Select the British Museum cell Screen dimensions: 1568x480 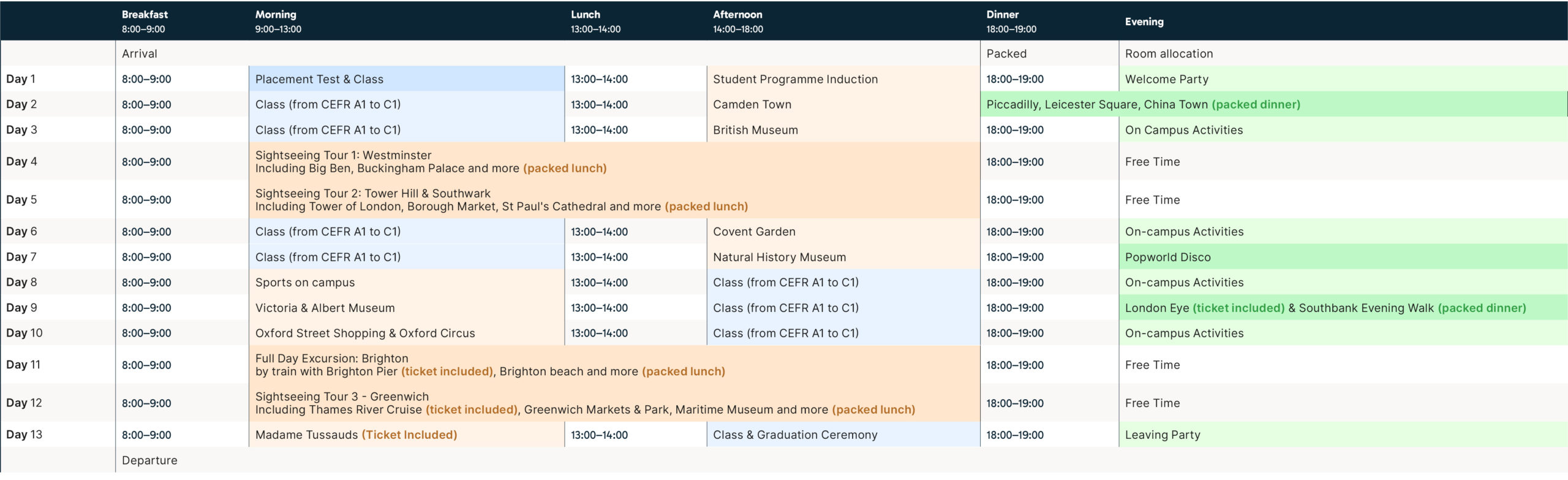(755, 130)
